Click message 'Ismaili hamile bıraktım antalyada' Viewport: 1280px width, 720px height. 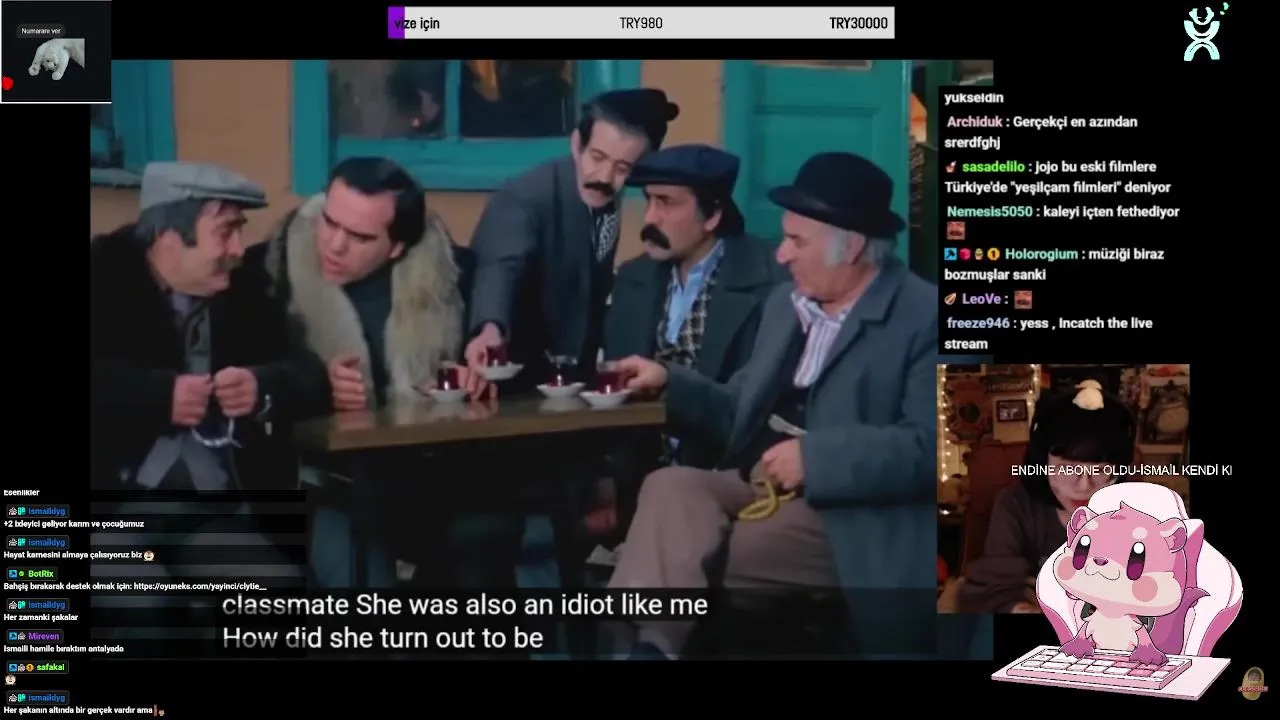64,649
